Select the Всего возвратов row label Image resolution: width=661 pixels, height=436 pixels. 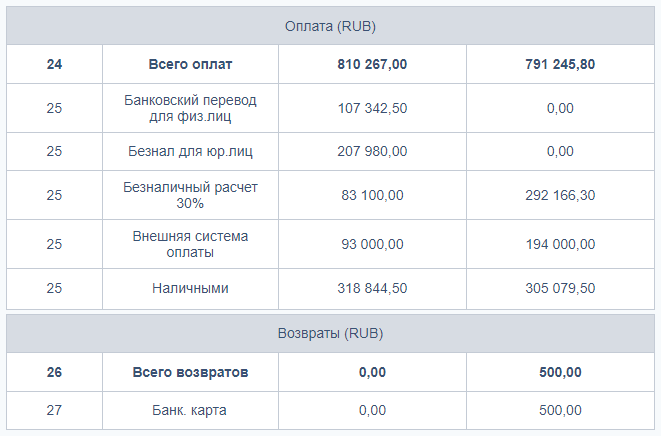point(190,372)
